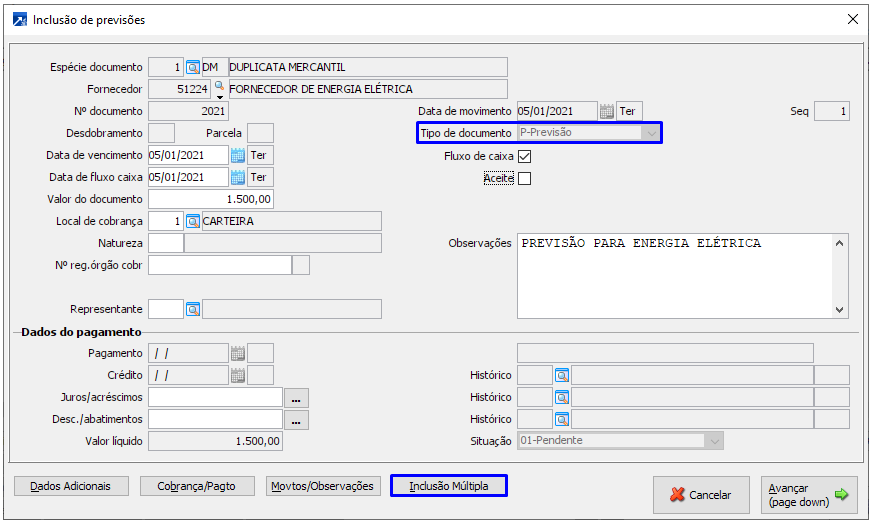This screenshot has width=873, height=525.
Task: Open Cobrança/Pagto button
Action: 197,486
